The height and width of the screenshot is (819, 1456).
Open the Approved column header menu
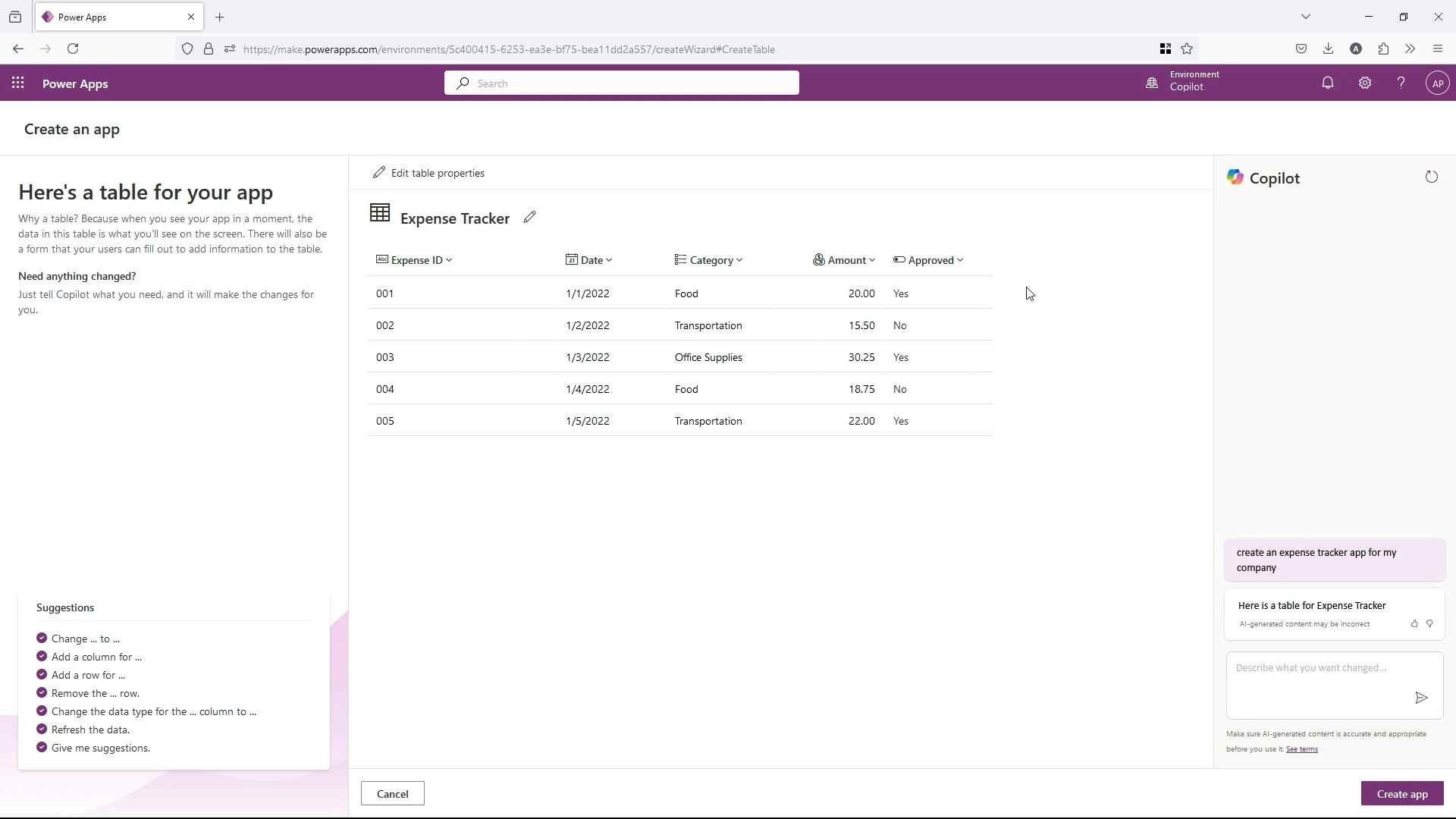coord(929,260)
